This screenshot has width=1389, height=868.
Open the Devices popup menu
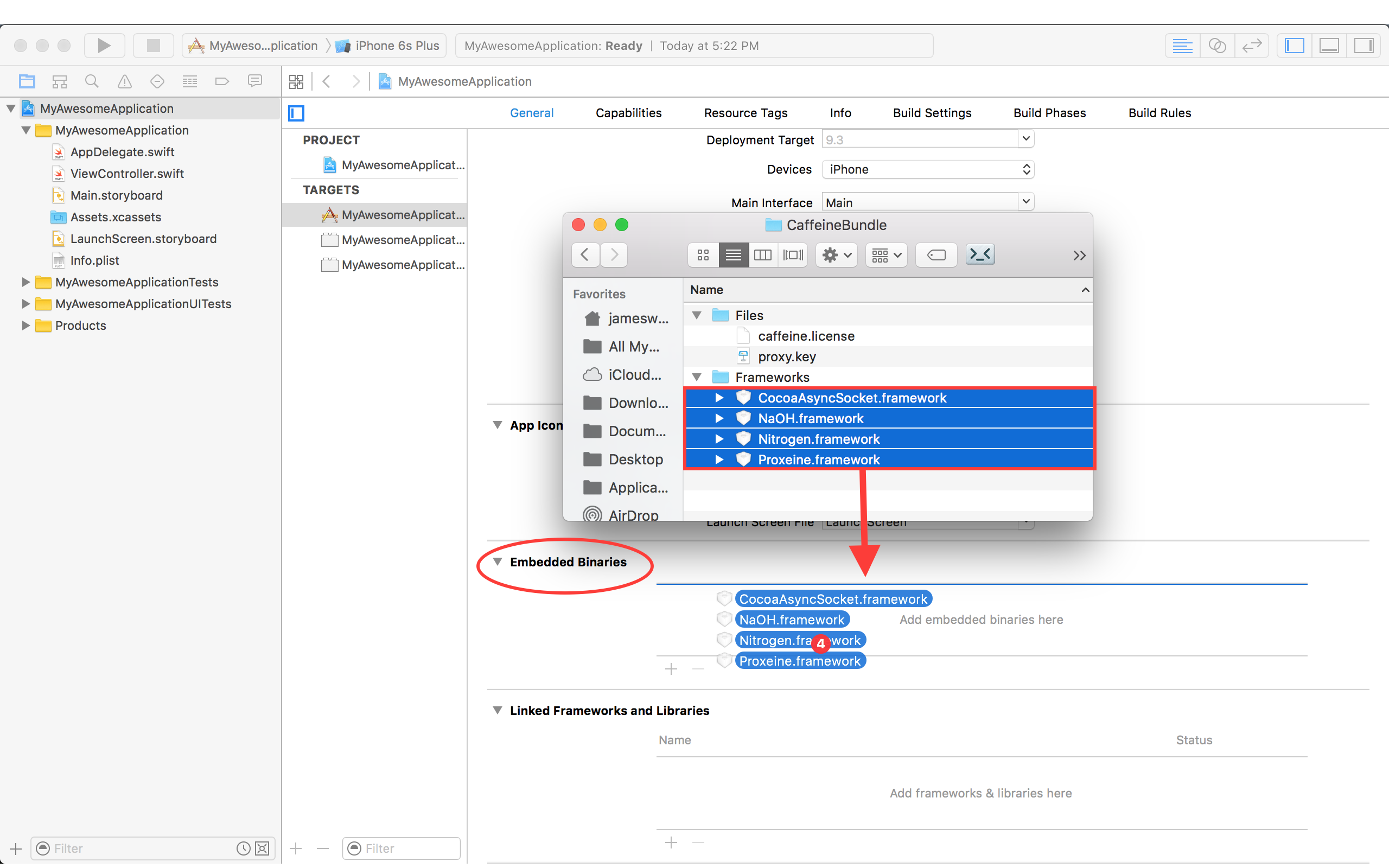[x=927, y=169]
